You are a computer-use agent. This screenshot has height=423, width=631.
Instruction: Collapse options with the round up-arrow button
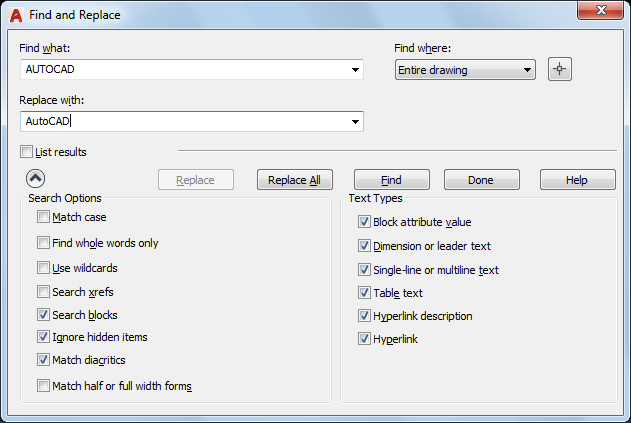pyautogui.click(x=35, y=178)
